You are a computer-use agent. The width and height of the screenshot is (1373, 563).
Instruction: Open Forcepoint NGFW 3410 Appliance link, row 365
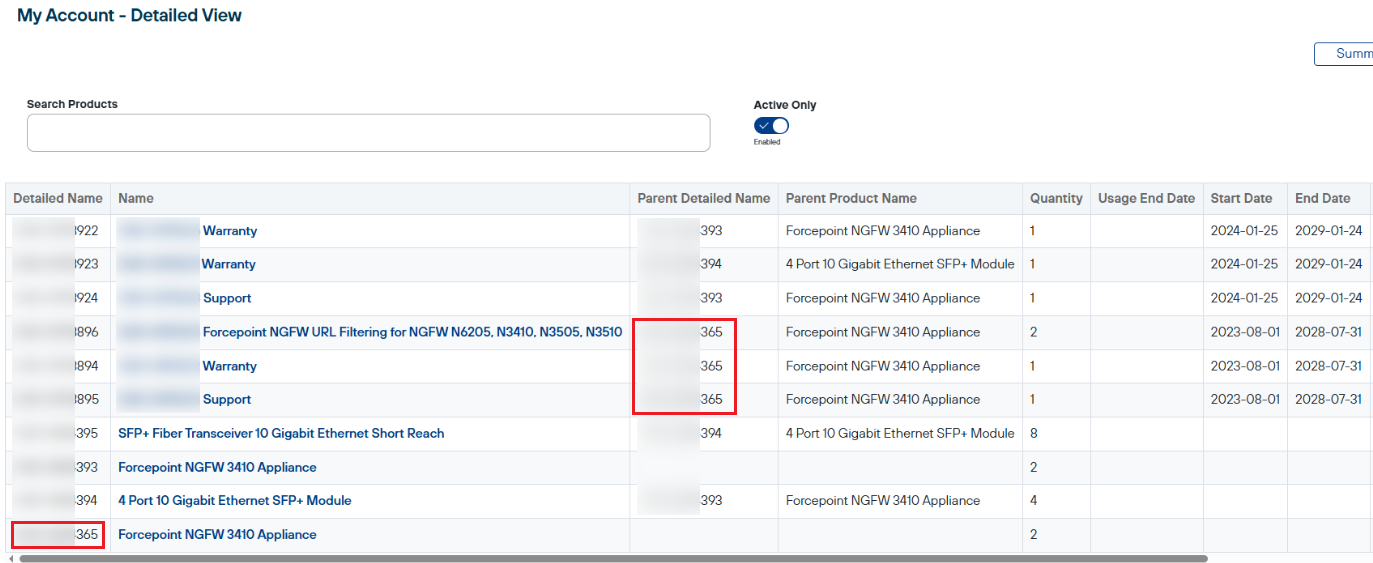pos(217,535)
